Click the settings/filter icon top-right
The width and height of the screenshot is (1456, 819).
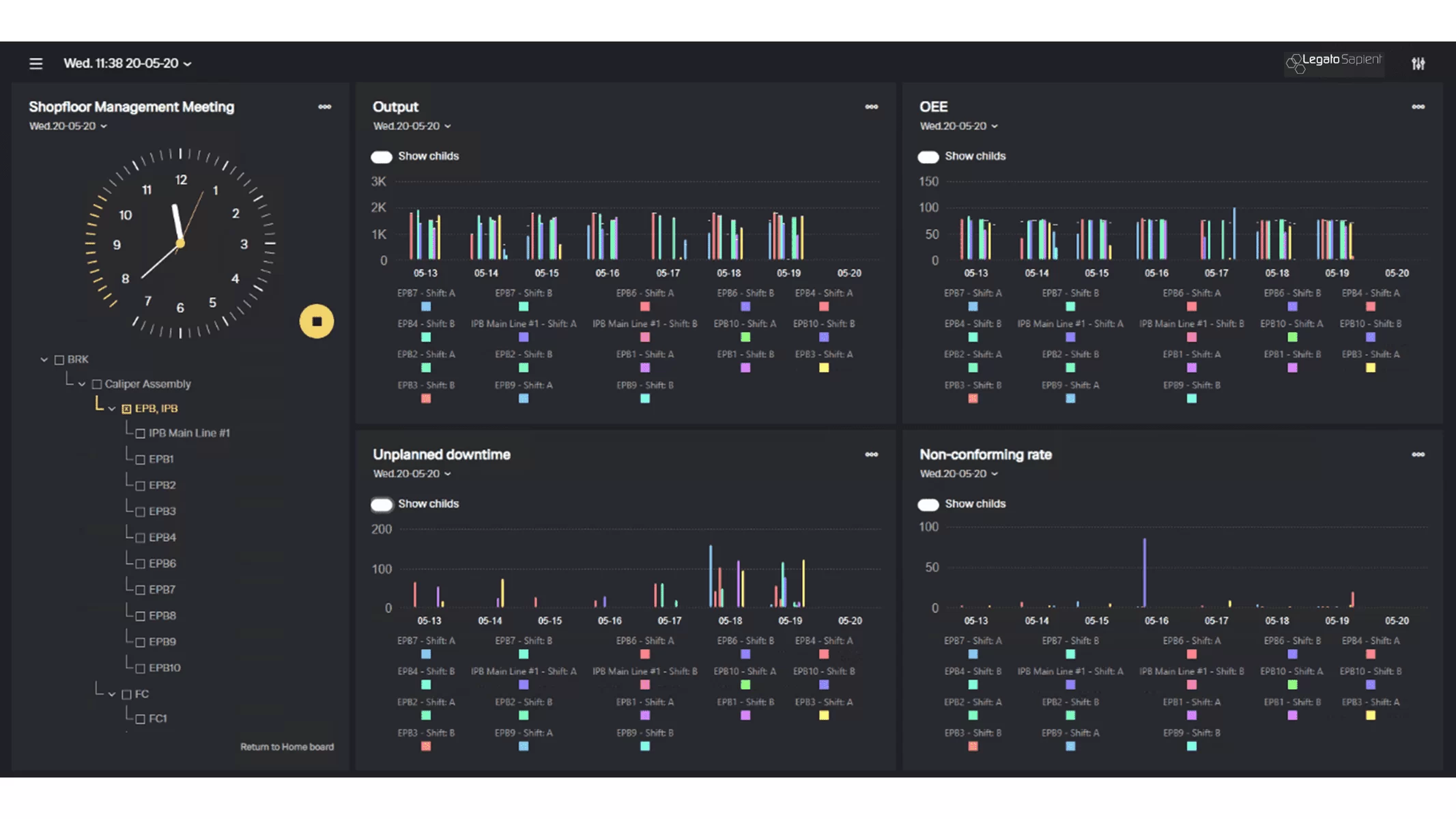[1418, 63]
